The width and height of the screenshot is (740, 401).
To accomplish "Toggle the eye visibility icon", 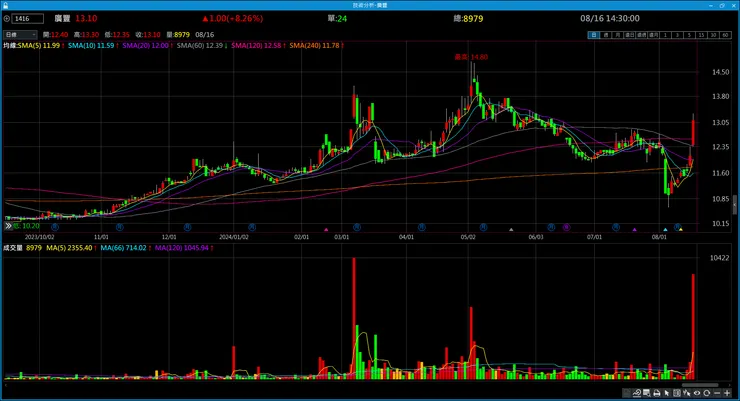I will click(697, 393).
